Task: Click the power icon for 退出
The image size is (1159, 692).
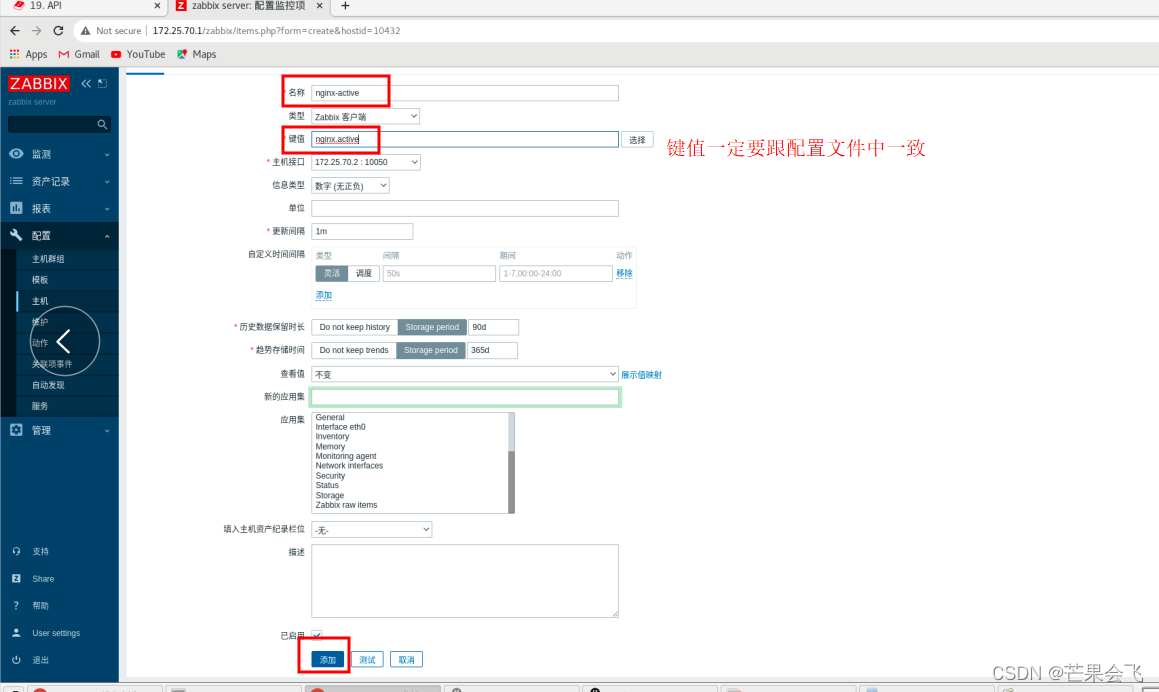Action: click(16, 660)
